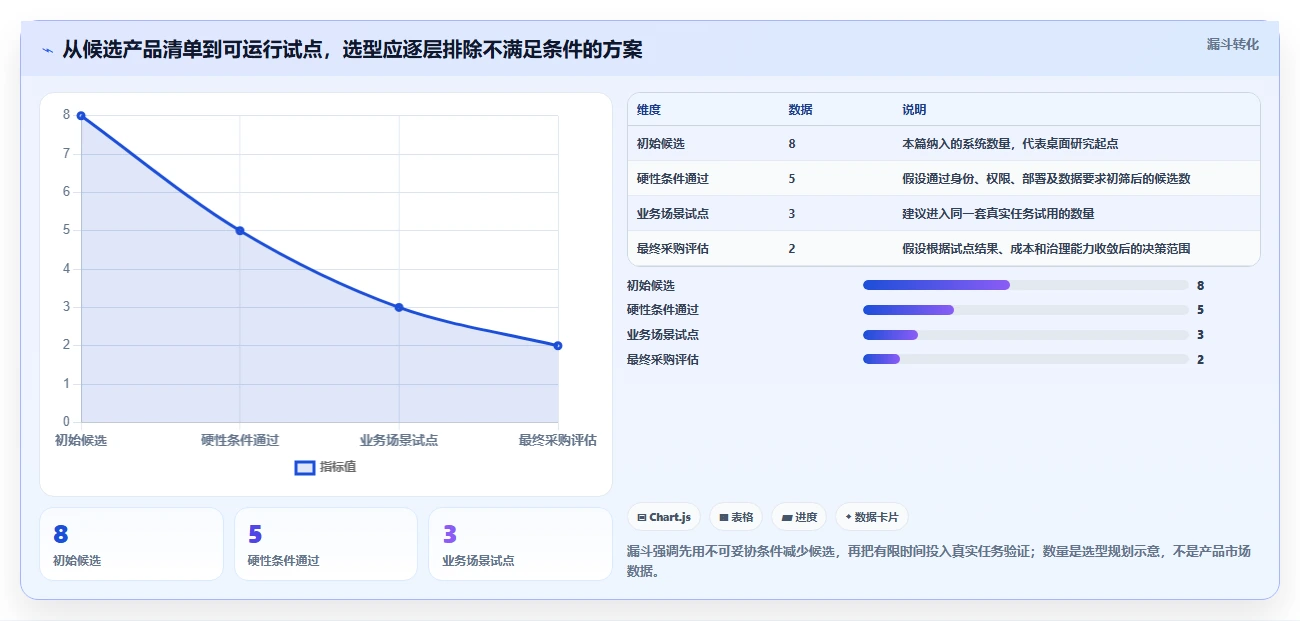This screenshot has width=1300, height=621.
Task: Click the 初始候选 table row label
Action: tap(661, 144)
